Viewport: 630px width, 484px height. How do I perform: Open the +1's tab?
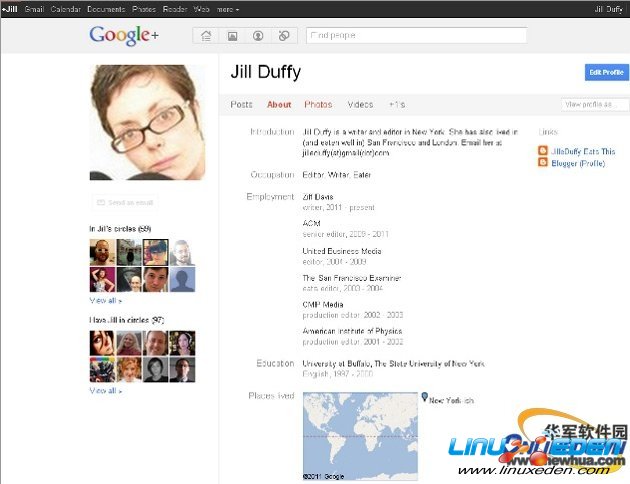[x=397, y=104]
